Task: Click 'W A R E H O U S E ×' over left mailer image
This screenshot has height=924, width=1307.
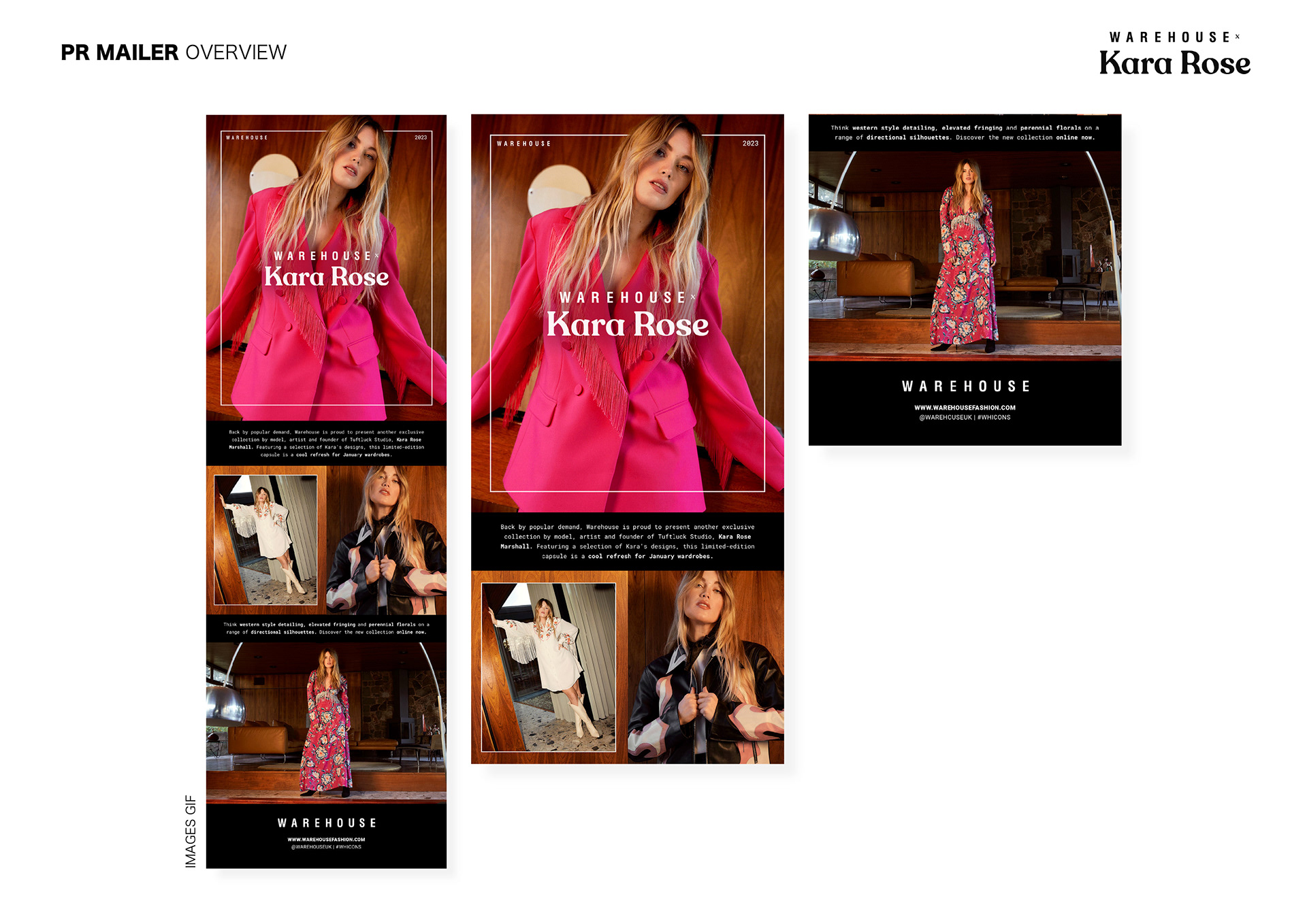Action: pyautogui.click(x=326, y=256)
